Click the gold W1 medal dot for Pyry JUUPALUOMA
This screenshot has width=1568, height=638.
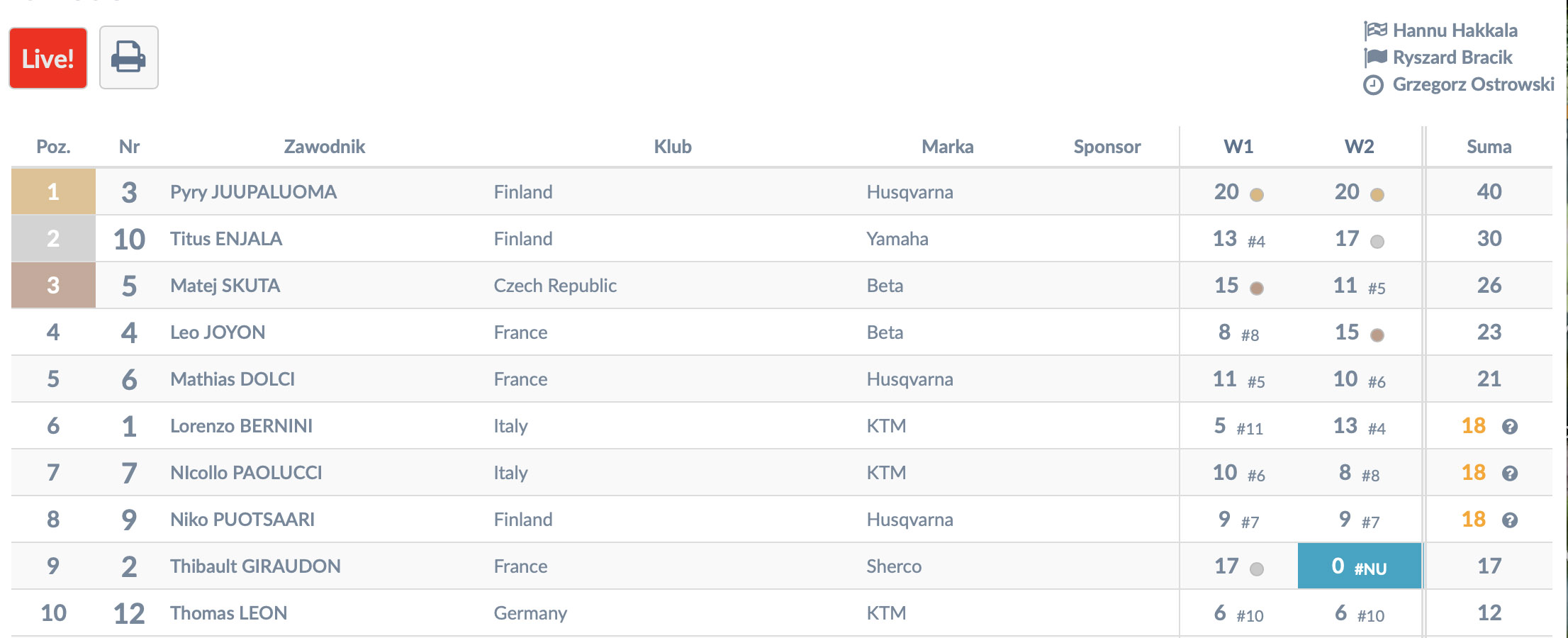click(x=1257, y=195)
